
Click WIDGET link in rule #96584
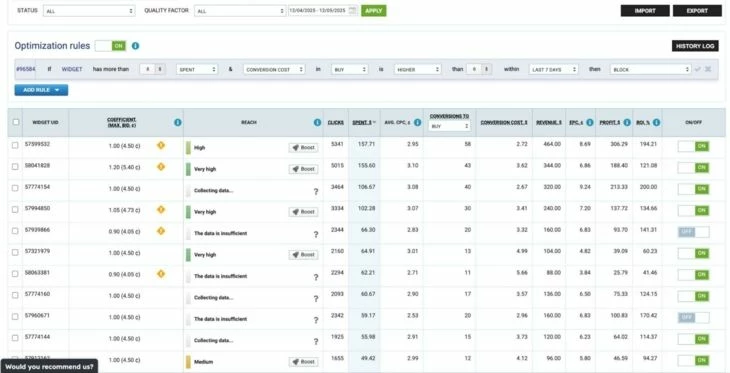coord(72,69)
